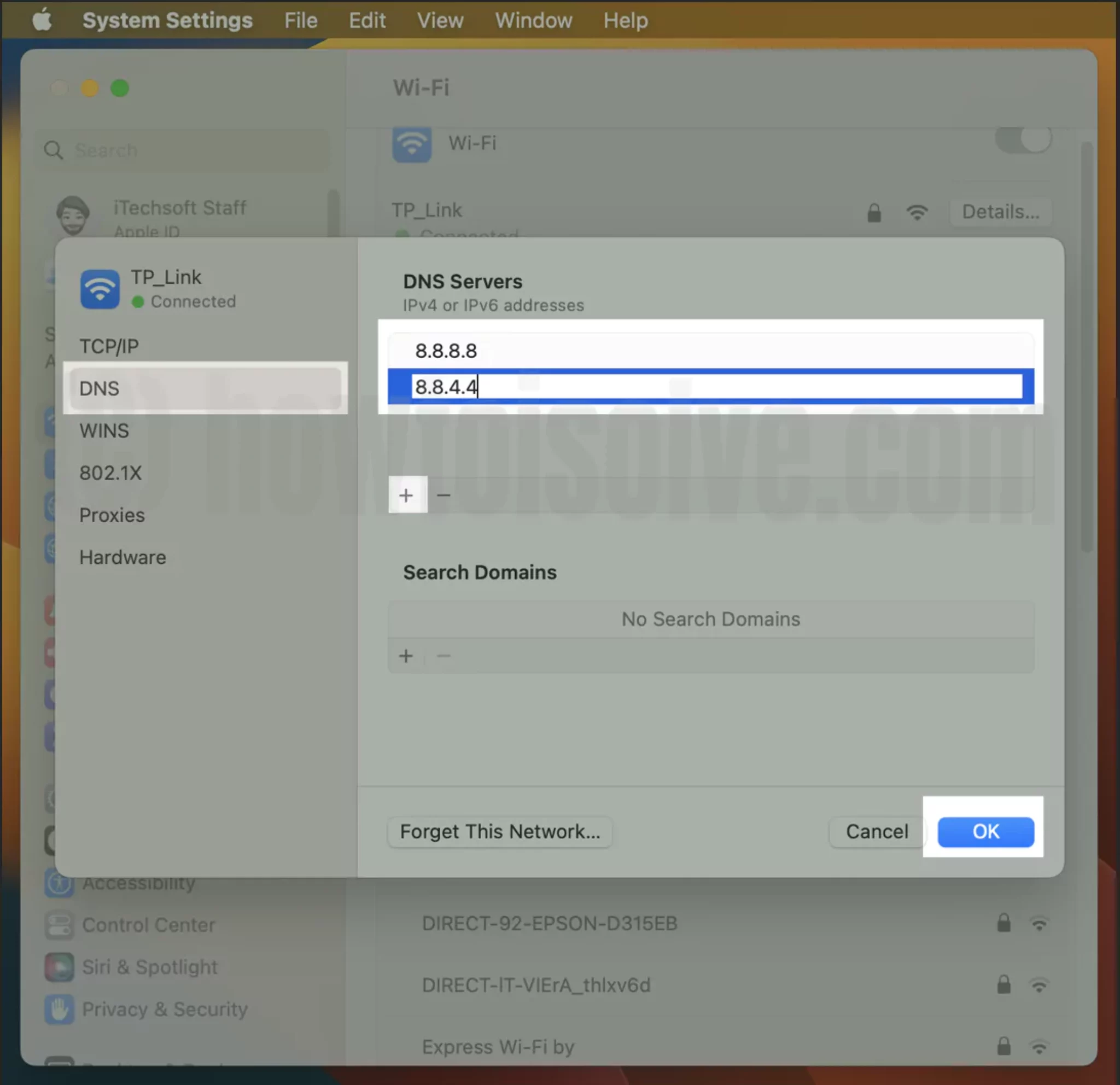
Task: Remove selected DNS server with minus button
Action: [444, 495]
